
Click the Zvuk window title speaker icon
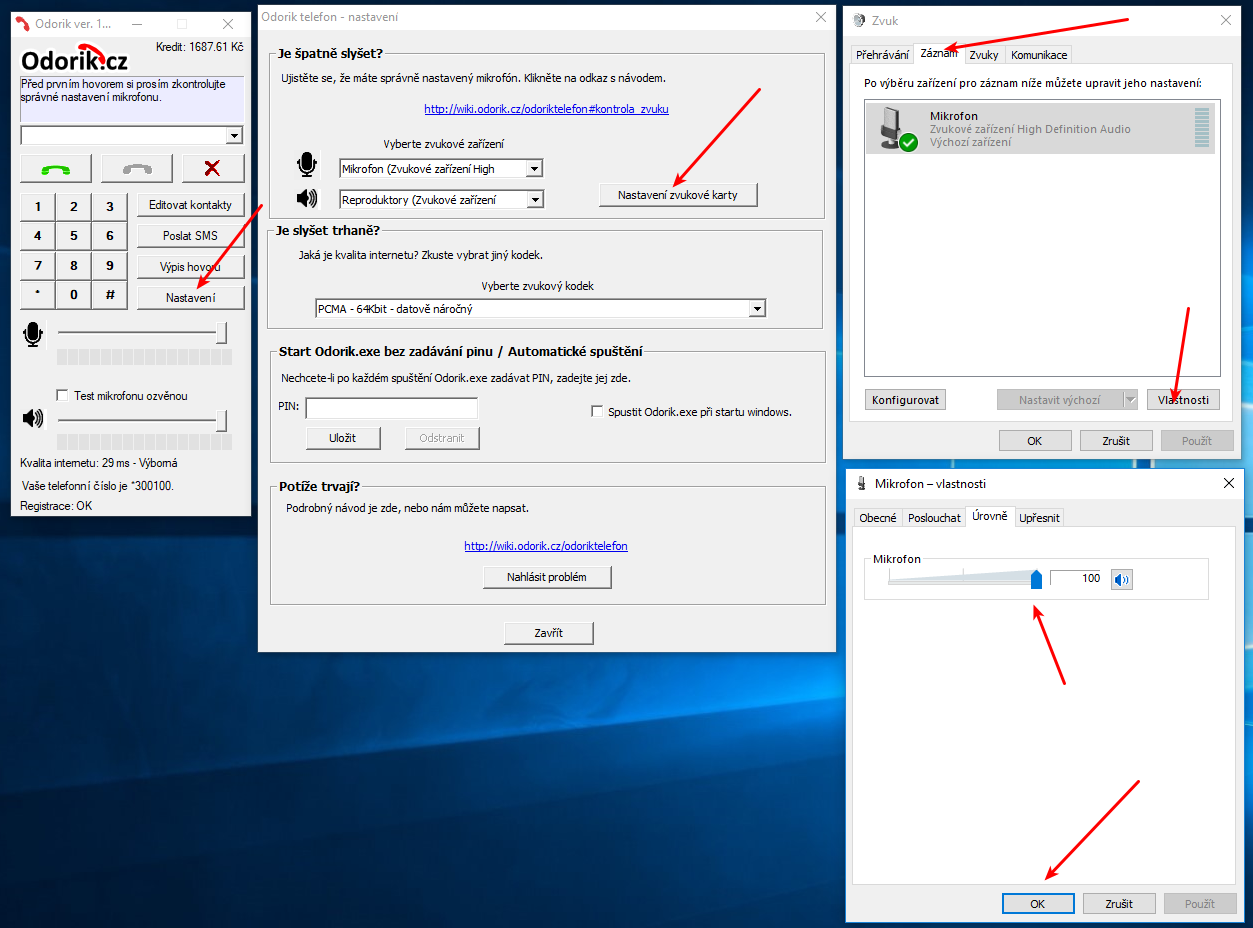coord(859,19)
